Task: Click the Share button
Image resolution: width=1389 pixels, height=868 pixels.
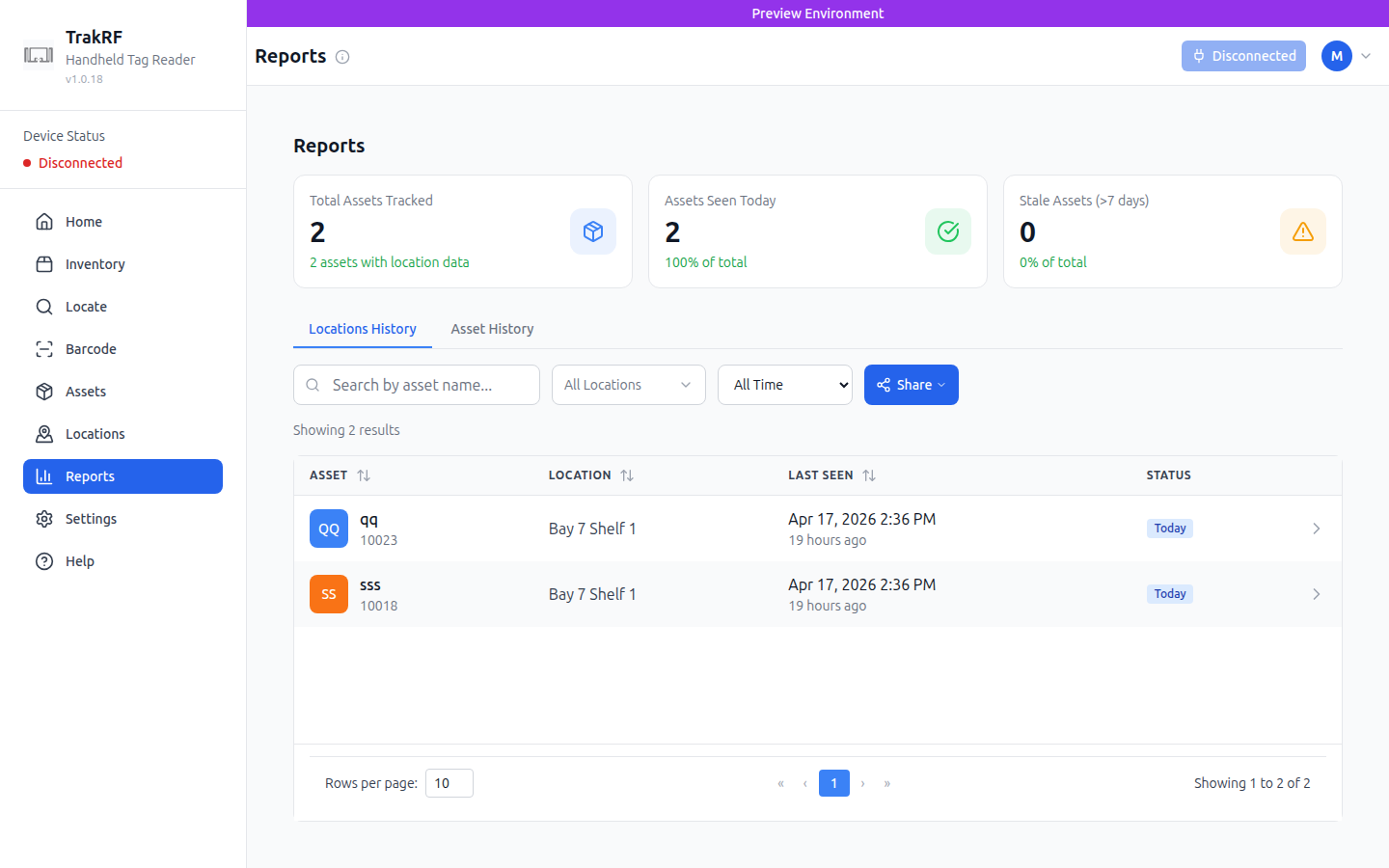Action: 911,384
